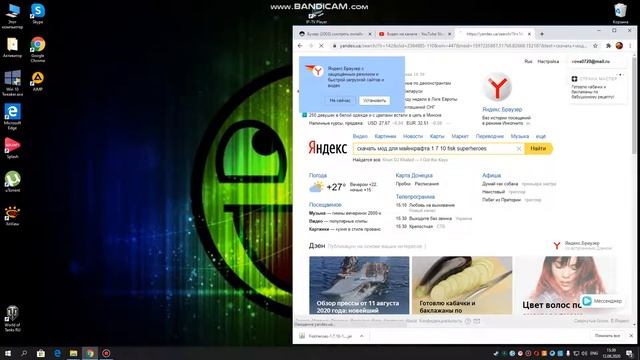The image size is (640, 360).
Task: Open the Activator folder desktop icon
Action: point(12,47)
